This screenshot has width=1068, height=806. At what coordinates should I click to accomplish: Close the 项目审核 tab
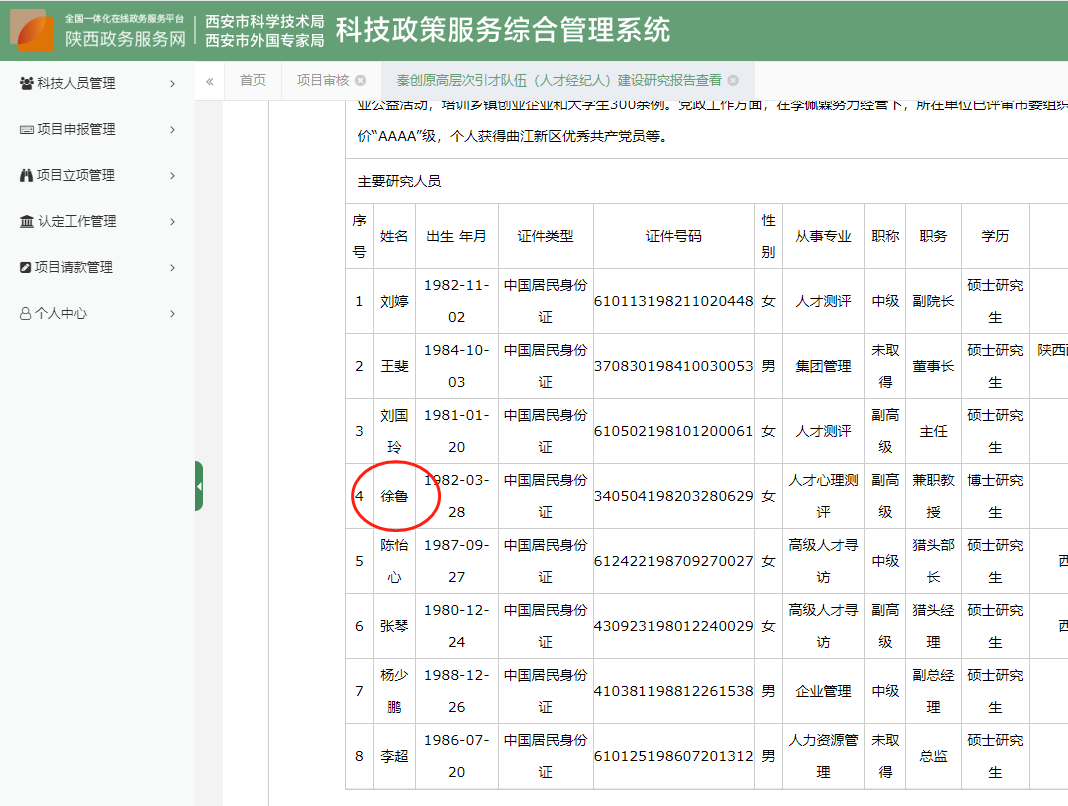[x=361, y=81]
